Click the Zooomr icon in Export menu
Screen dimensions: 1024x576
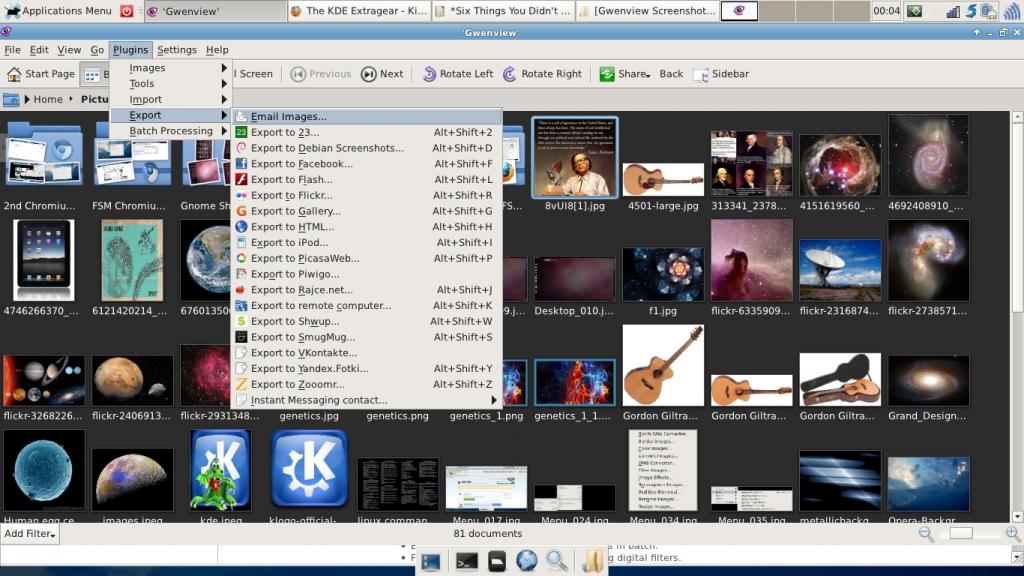(241, 384)
